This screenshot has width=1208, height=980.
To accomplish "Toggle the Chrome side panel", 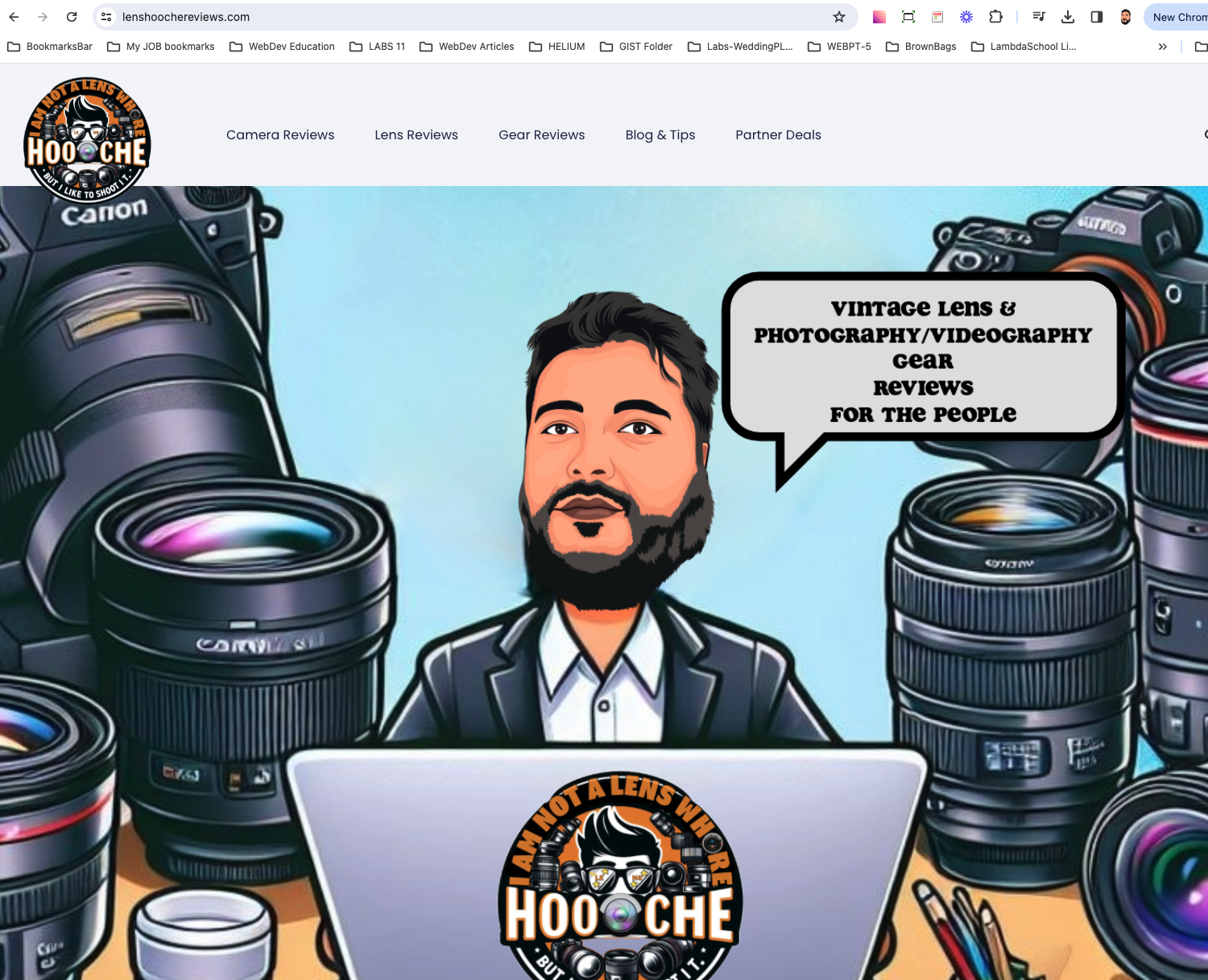I will [x=1097, y=17].
